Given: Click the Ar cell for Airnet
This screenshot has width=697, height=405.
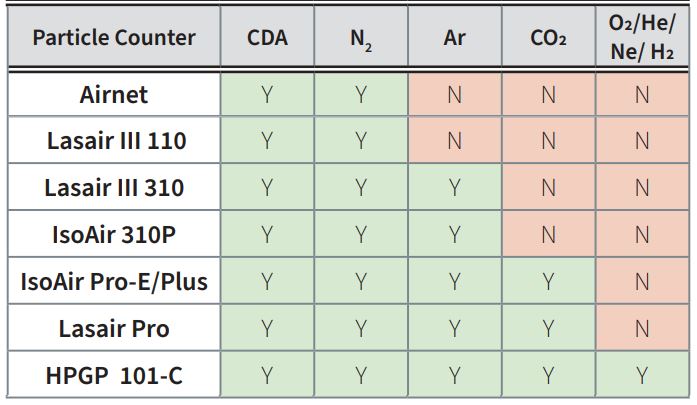Looking at the screenshot, I should (x=455, y=95).
